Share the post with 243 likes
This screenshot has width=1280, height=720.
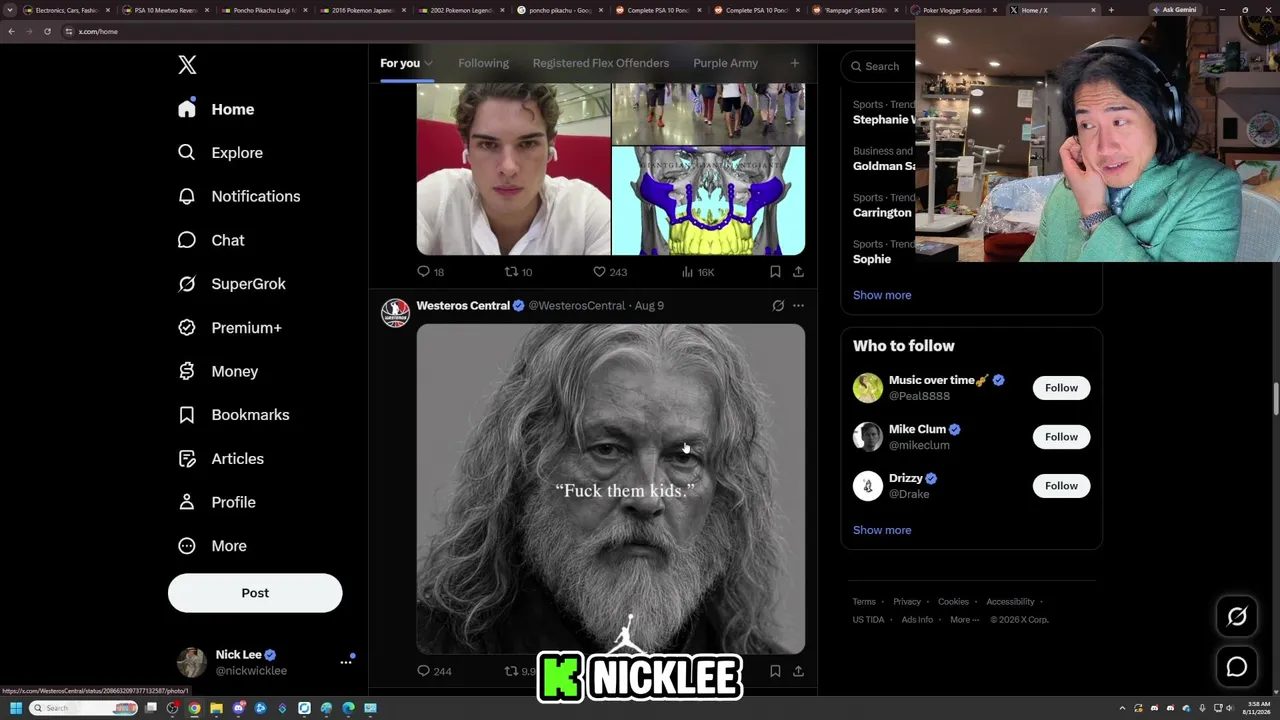[798, 272]
